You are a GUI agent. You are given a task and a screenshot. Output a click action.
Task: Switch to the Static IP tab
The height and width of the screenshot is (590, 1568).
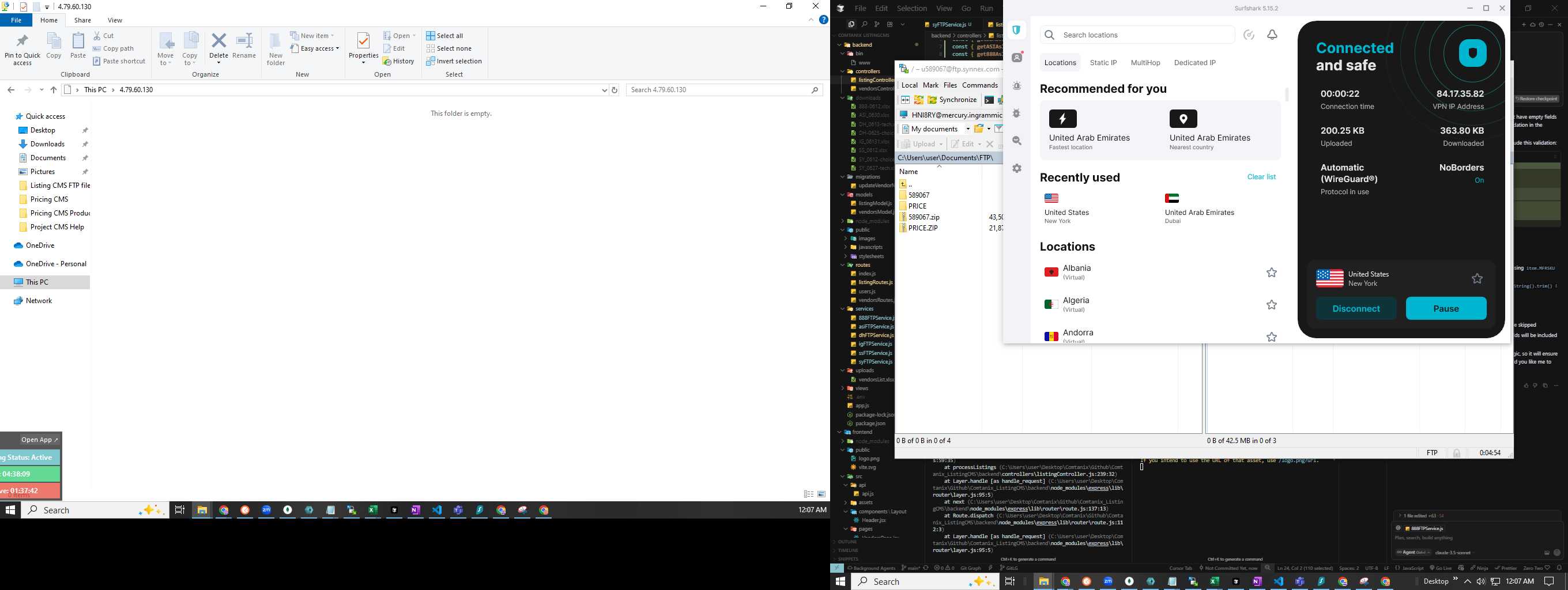tap(1103, 63)
